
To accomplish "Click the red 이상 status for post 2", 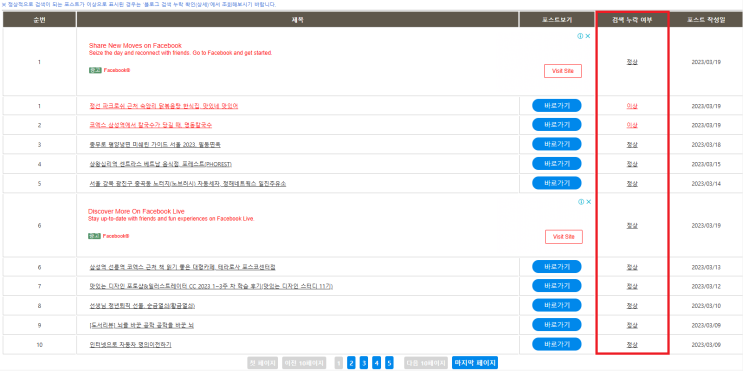I will [632, 125].
